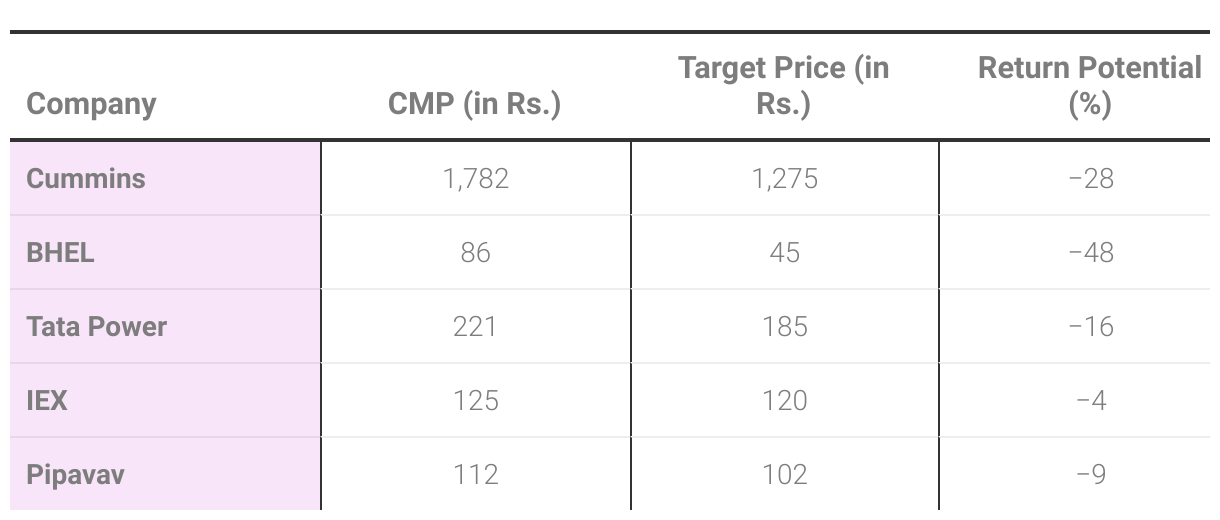Screen dimensions: 1220x520
Task: Click the −48 return potential cell
Action: [1090, 253]
